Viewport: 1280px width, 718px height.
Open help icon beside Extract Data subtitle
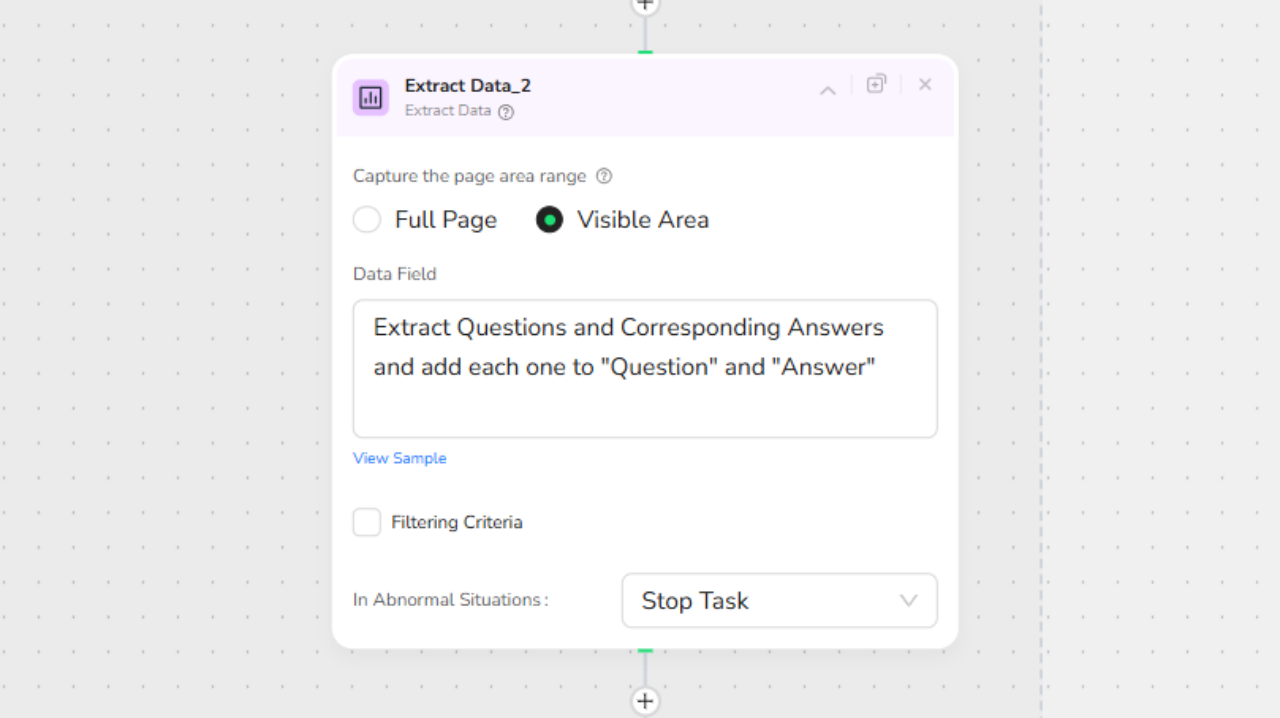click(506, 112)
